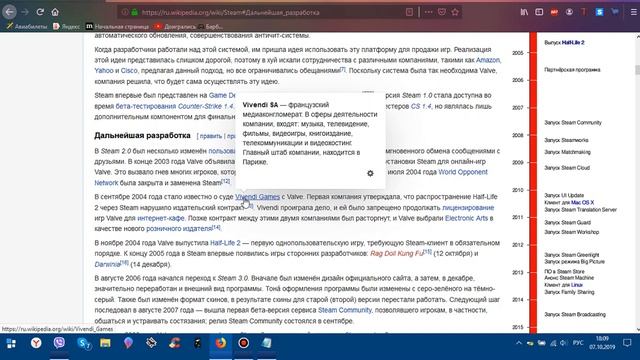Open the лицензирование link
640x360 pixels.
[468, 208]
